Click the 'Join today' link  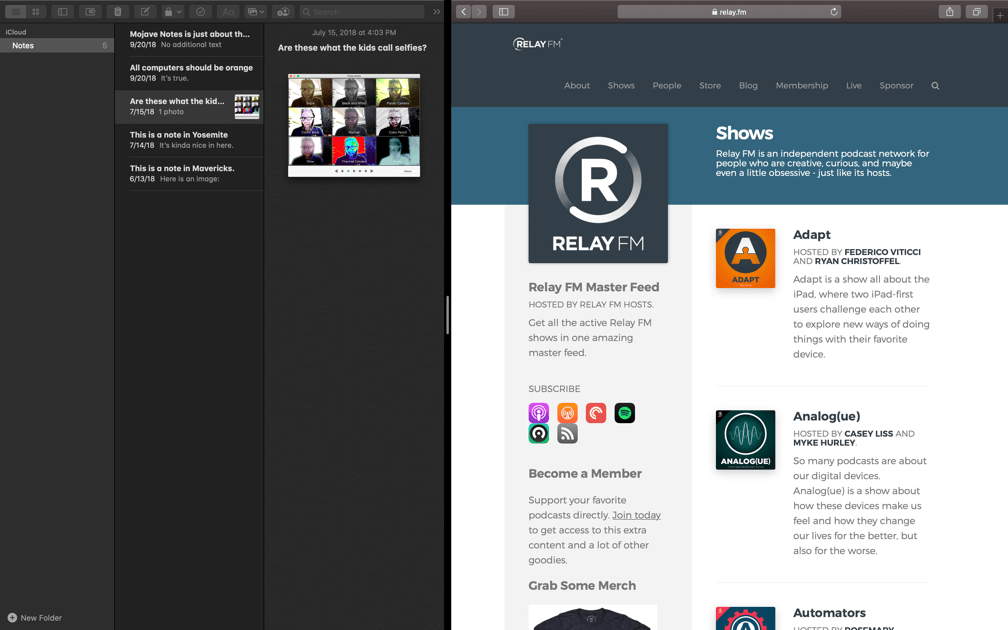tap(636, 515)
